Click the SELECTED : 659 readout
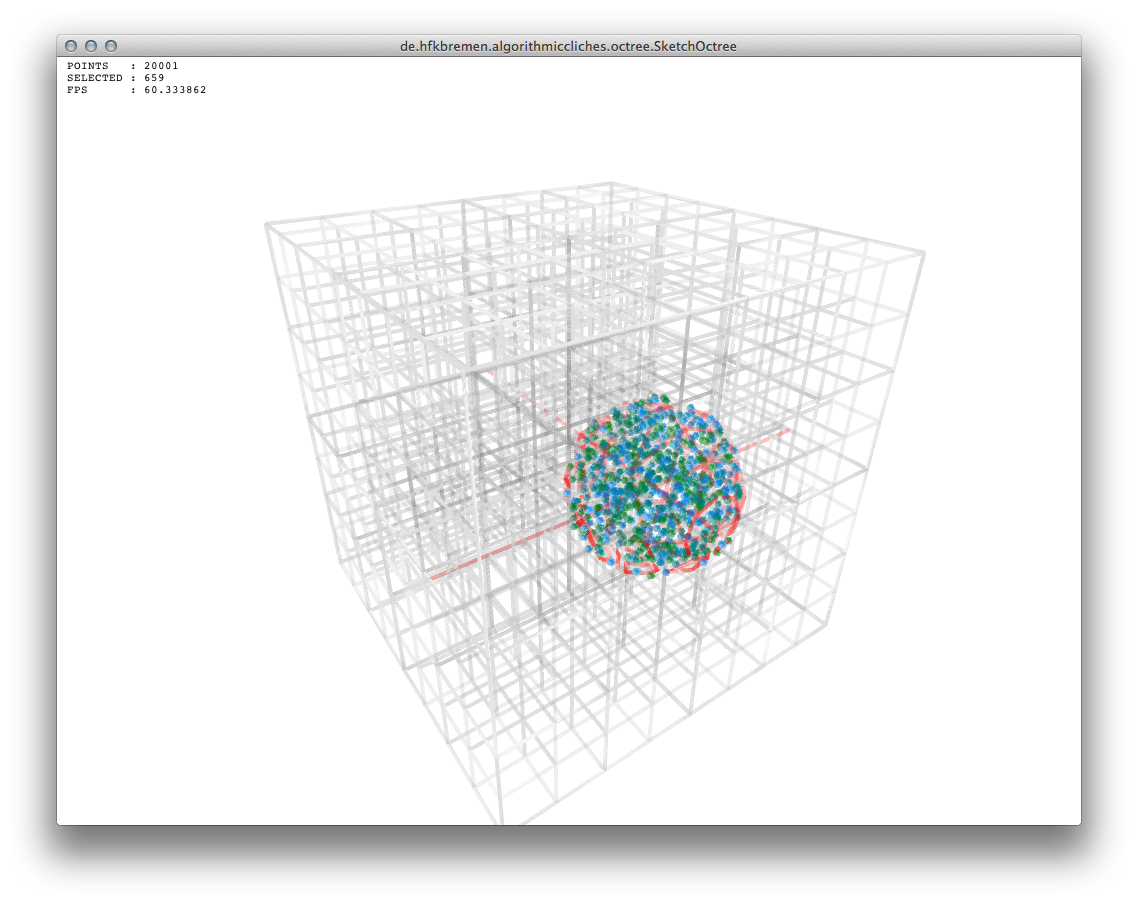Screen dimensions: 1138x904 (x=116, y=78)
